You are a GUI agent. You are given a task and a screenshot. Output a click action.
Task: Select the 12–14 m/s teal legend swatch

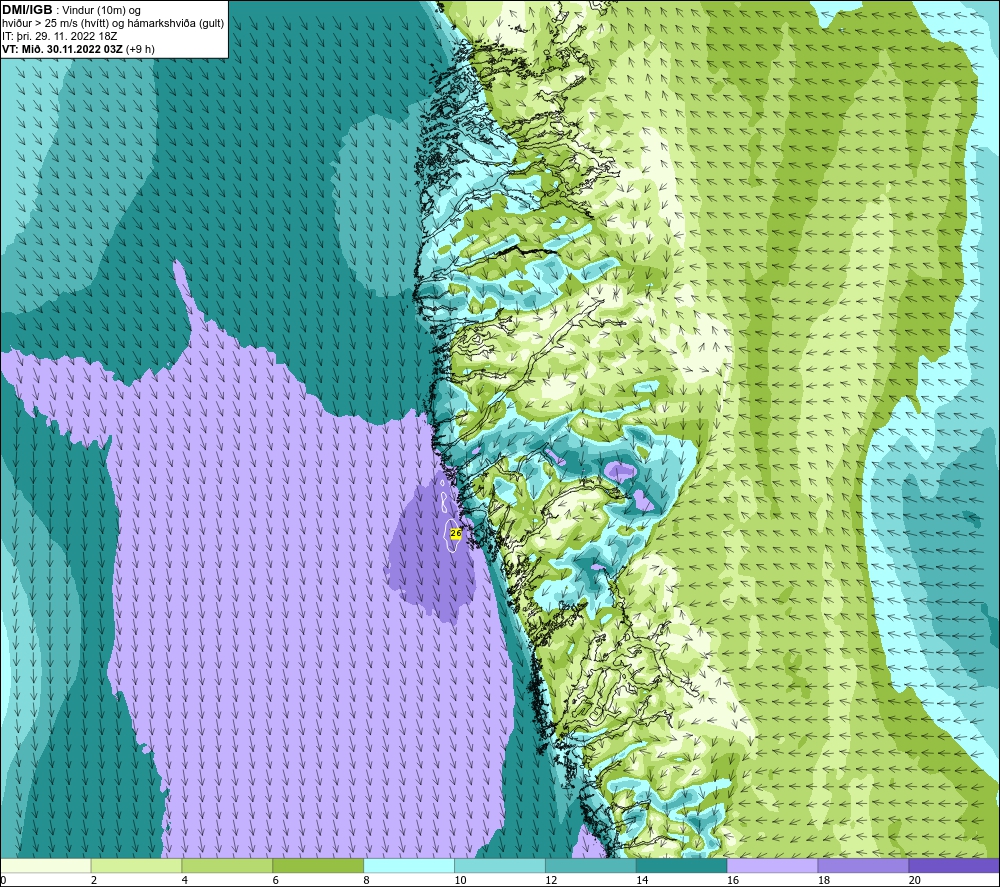point(591,866)
